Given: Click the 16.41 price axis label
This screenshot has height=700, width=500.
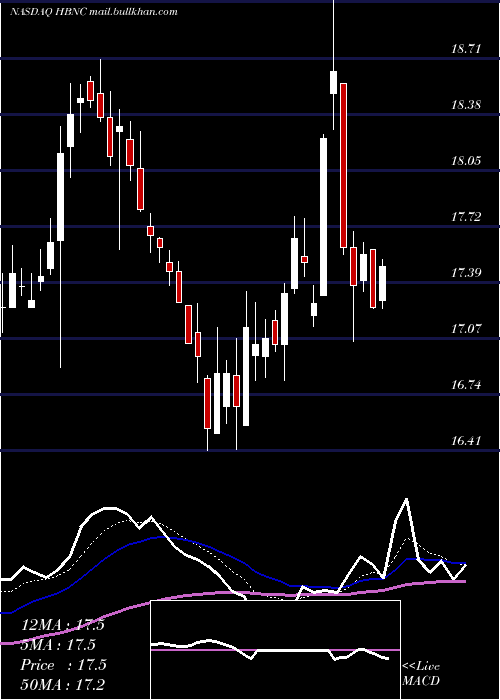Looking at the screenshot, I should (467, 441).
